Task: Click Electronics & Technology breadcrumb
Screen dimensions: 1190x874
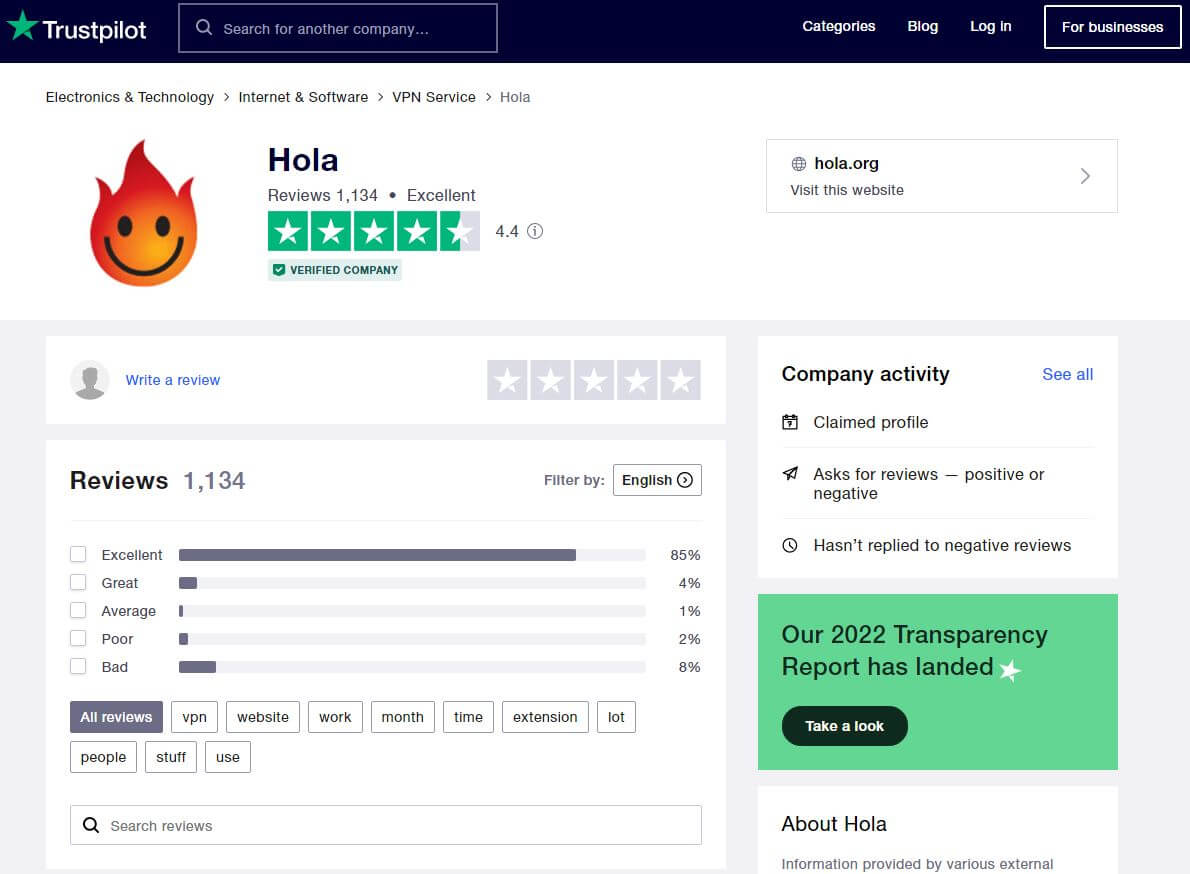Action: coord(130,97)
